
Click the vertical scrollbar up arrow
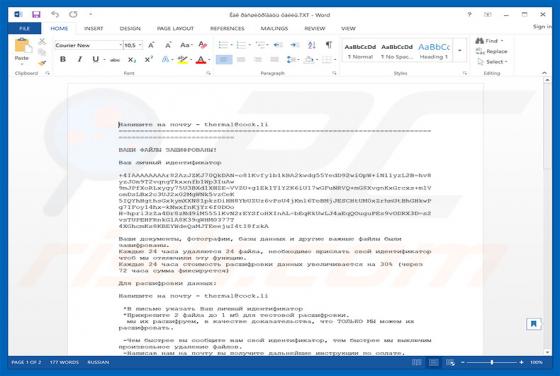point(547,80)
